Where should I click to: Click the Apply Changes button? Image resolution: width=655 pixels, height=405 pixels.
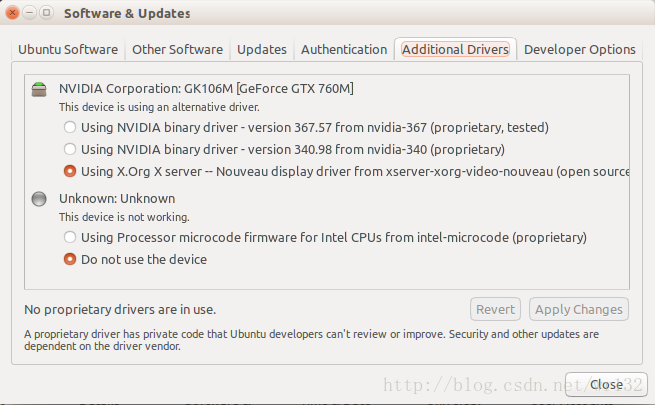coord(579,309)
